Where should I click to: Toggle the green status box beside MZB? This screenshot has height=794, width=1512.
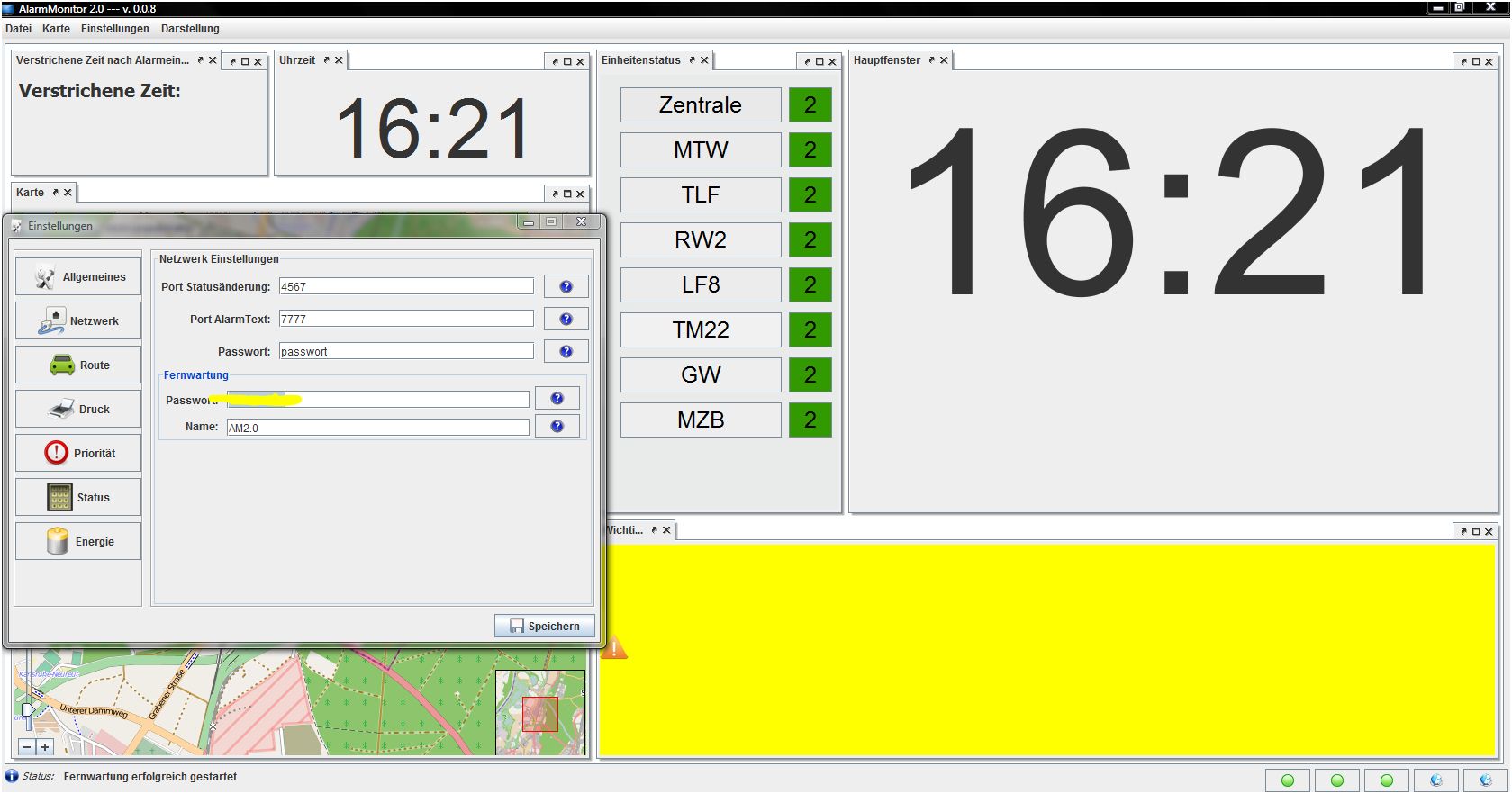click(x=810, y=420)
